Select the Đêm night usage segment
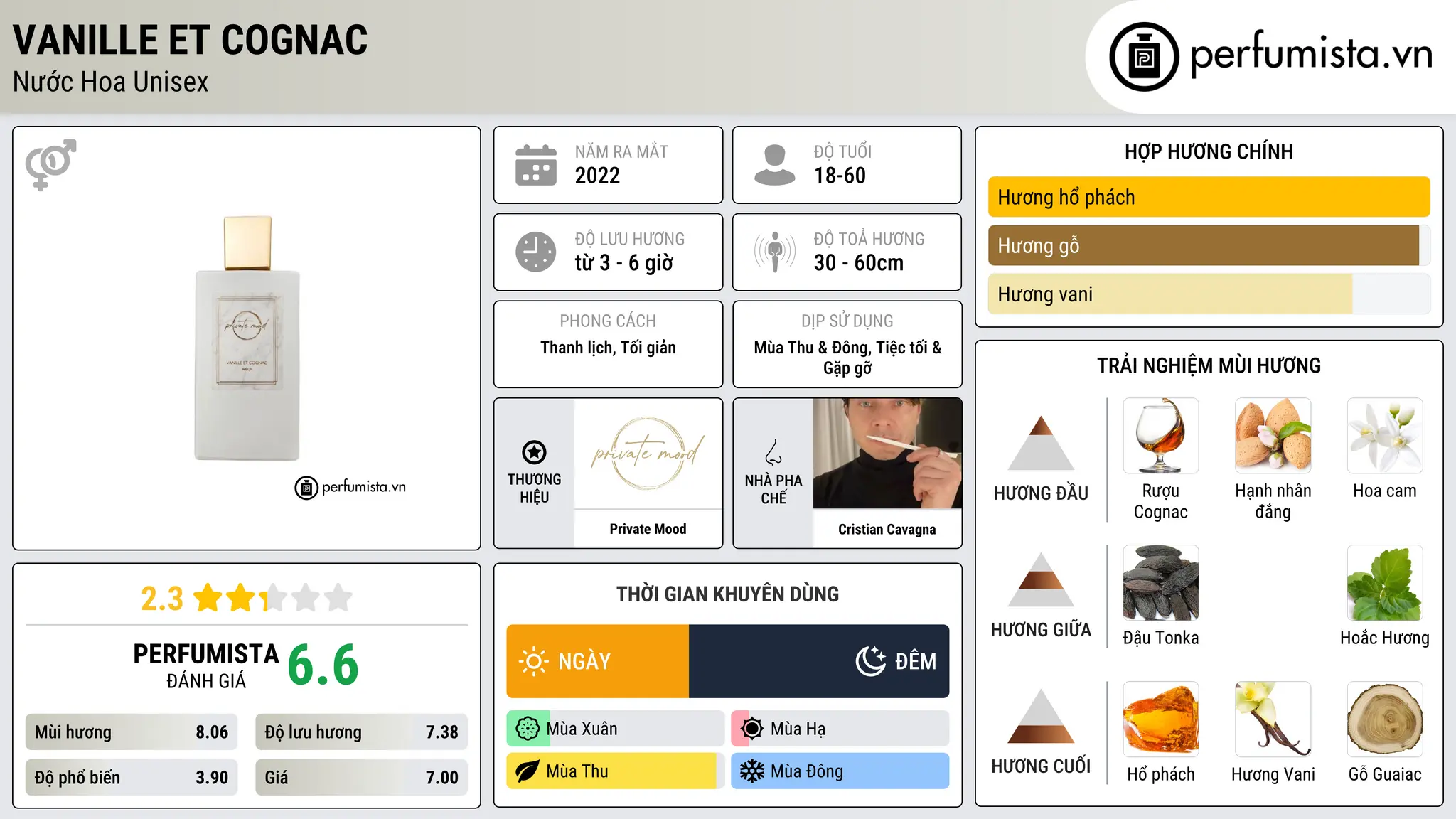 tap(819, 661)
